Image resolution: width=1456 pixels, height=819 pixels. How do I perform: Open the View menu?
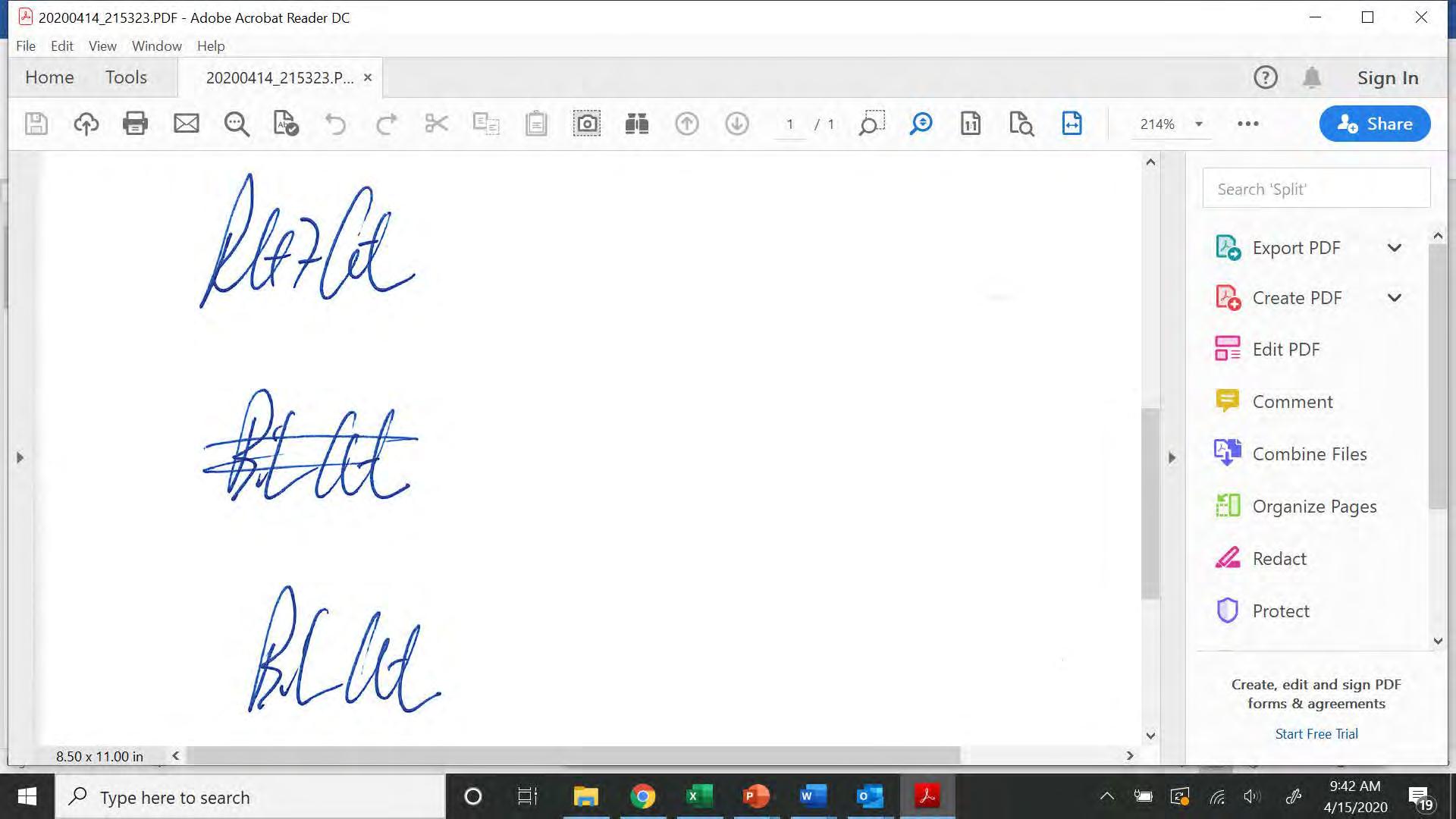click(x=102, y=46)
